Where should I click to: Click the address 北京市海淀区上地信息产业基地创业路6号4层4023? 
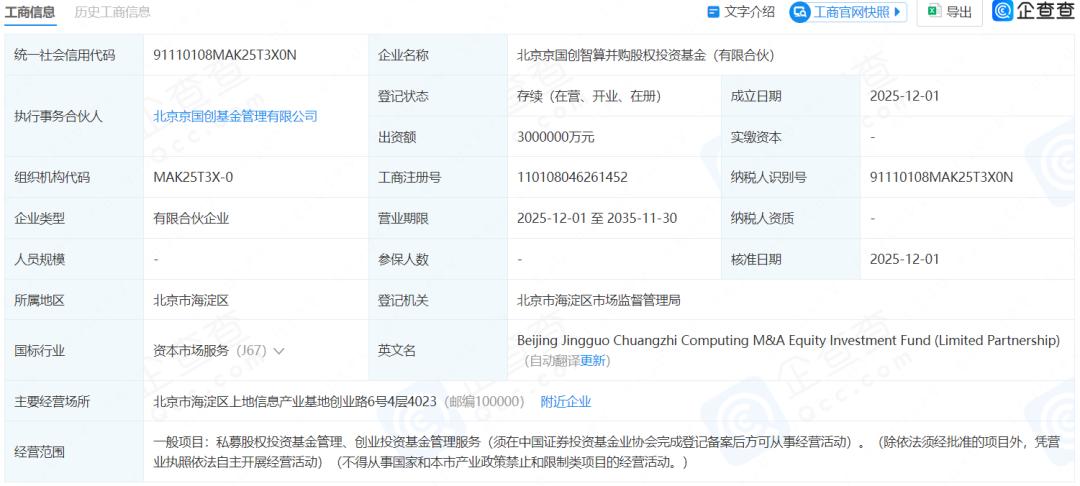(x=295, y=401)
